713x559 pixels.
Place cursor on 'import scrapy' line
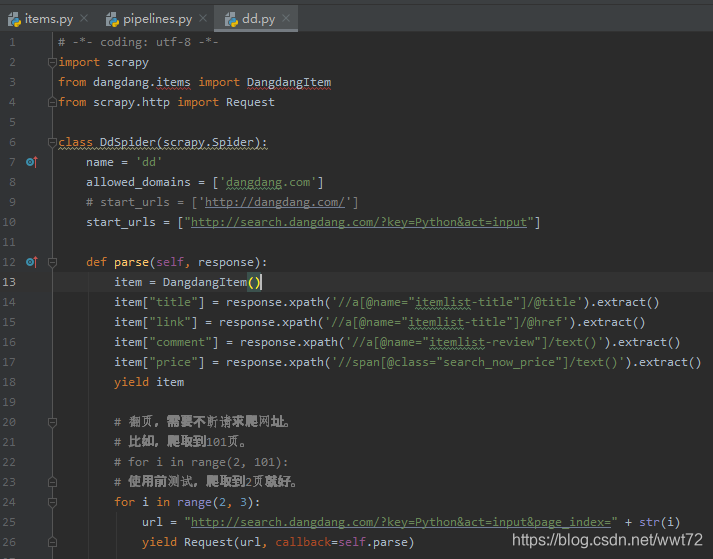click(104, 62)
